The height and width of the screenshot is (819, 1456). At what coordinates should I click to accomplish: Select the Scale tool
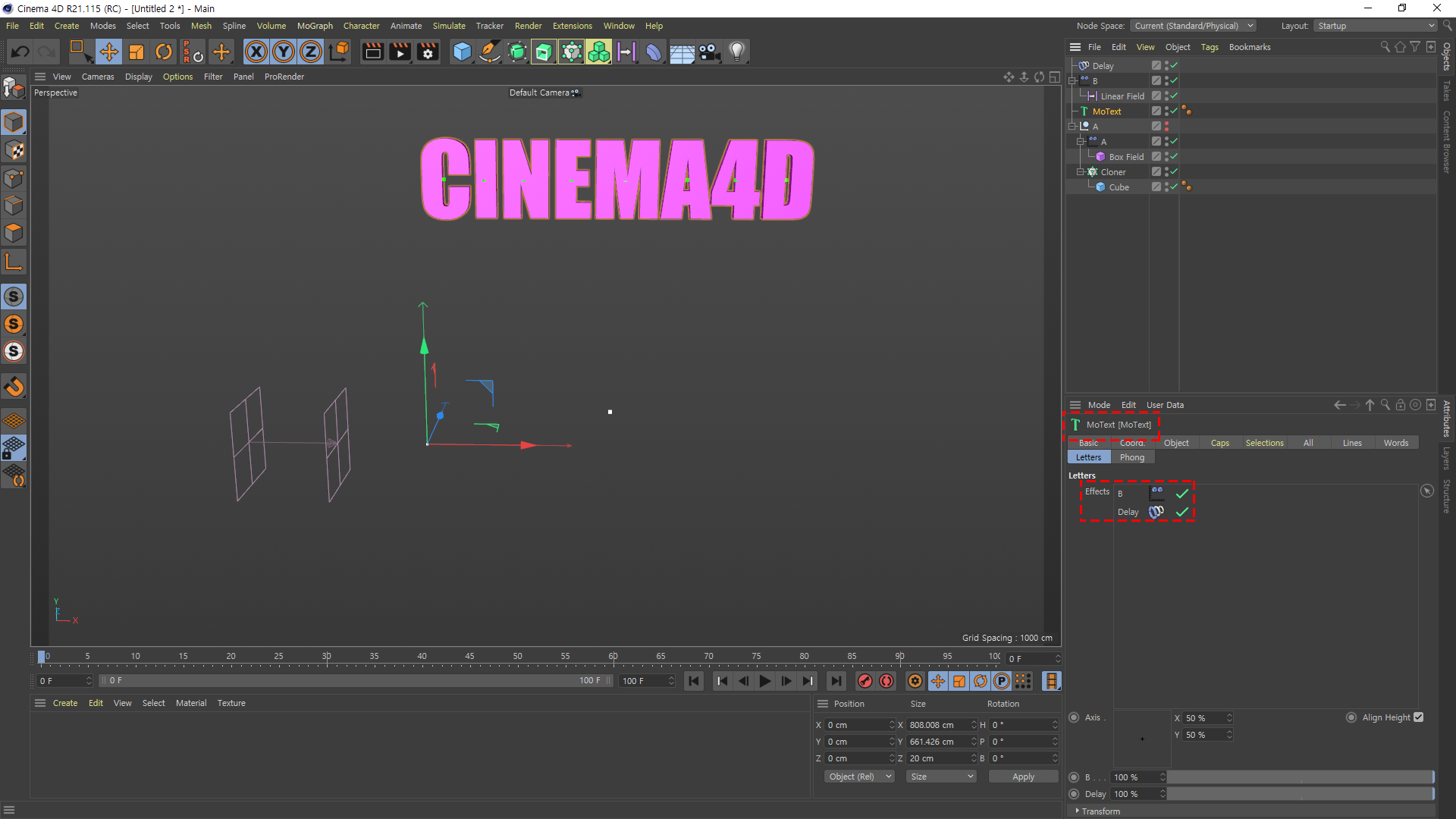pyautogui.click(x=136, y=52)
